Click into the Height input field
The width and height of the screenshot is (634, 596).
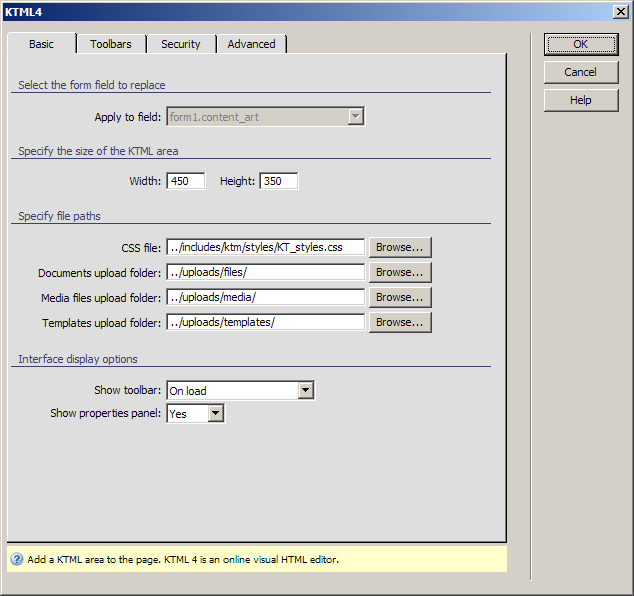pos(279,181)
